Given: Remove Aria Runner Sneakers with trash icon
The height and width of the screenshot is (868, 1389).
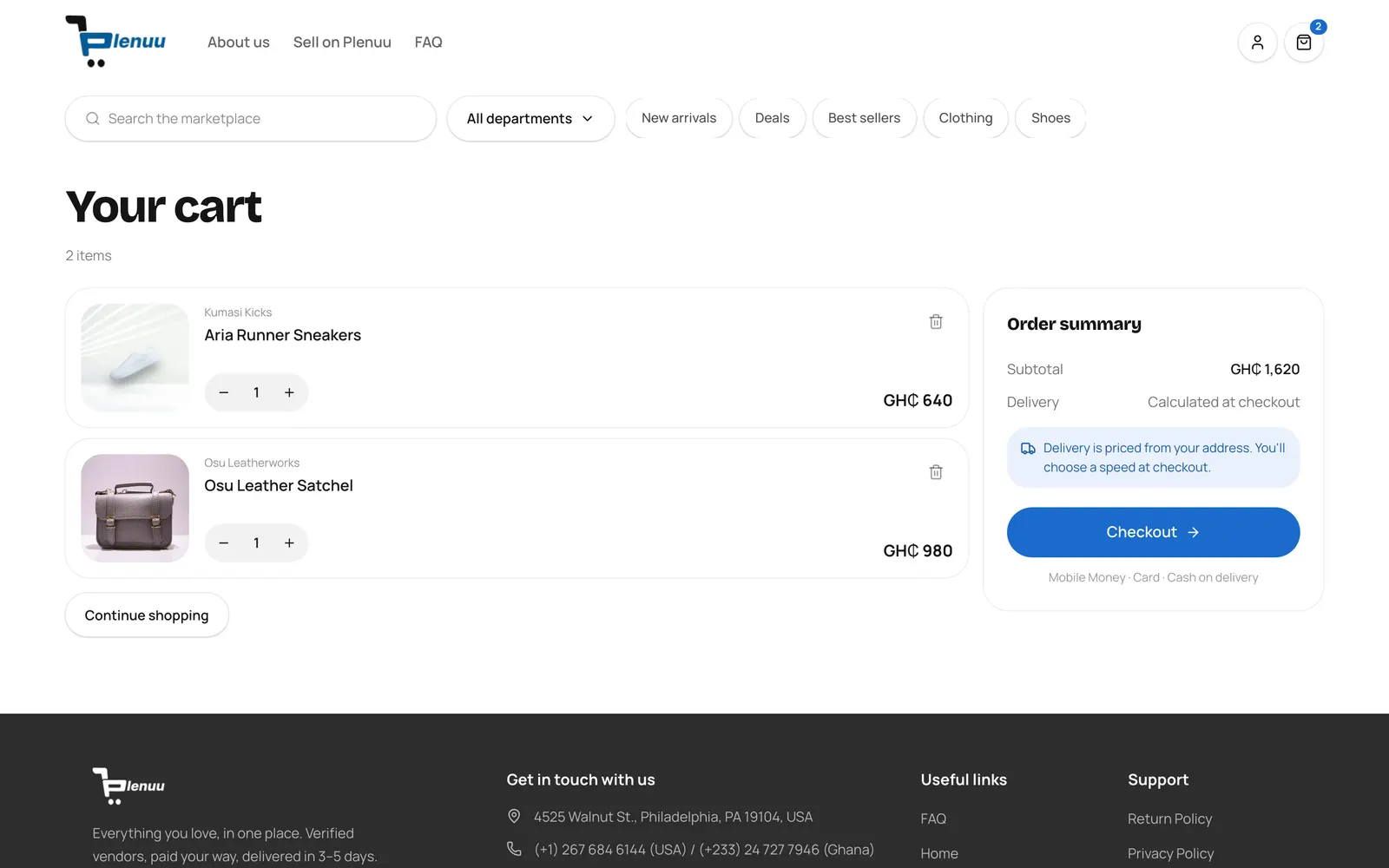Looking at the screenshot, I should [x=936, y=322].
